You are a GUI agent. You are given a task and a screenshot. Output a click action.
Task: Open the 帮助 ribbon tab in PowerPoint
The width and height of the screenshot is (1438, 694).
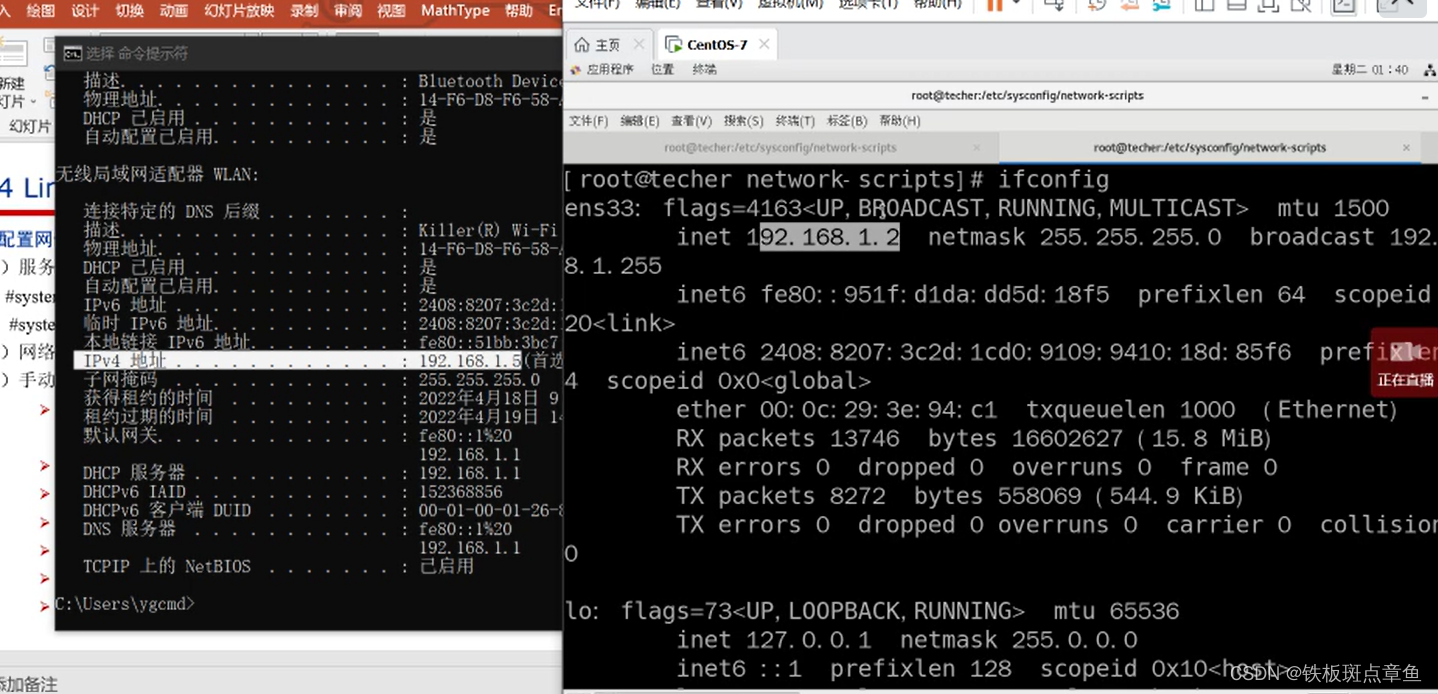[x=519, y=11]
